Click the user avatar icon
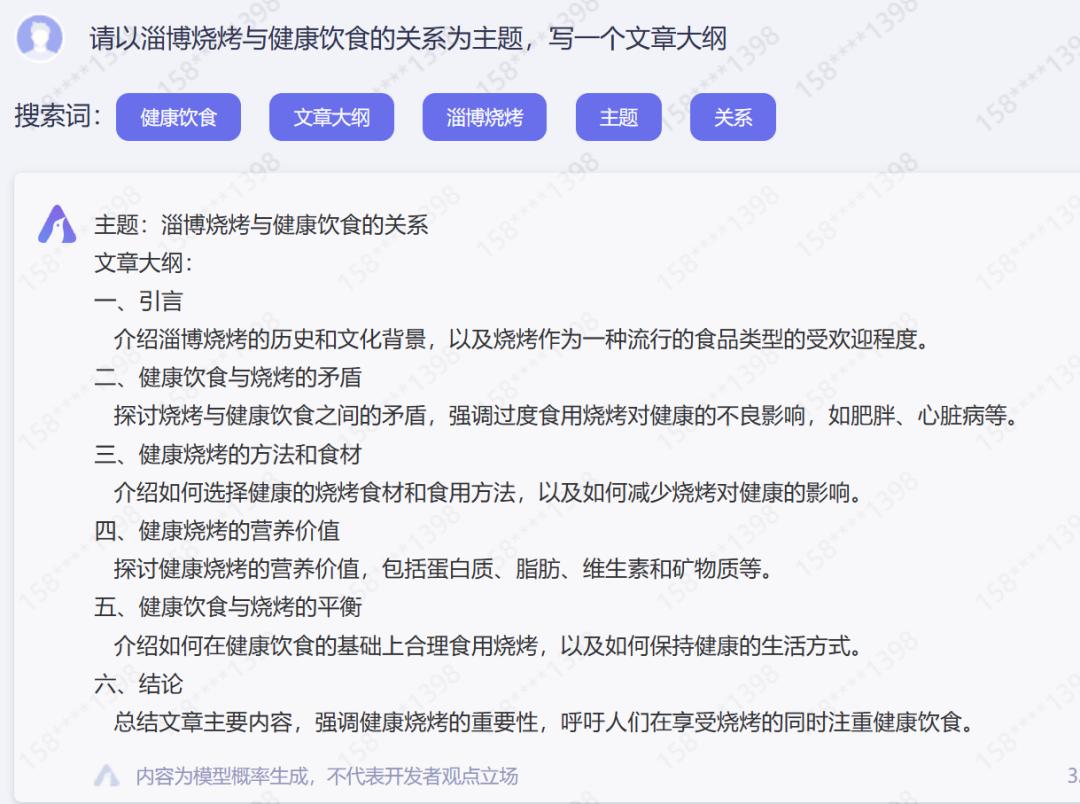Viewport: 1080px width, 804px height. pyautogui.click(x=38, y=35)
